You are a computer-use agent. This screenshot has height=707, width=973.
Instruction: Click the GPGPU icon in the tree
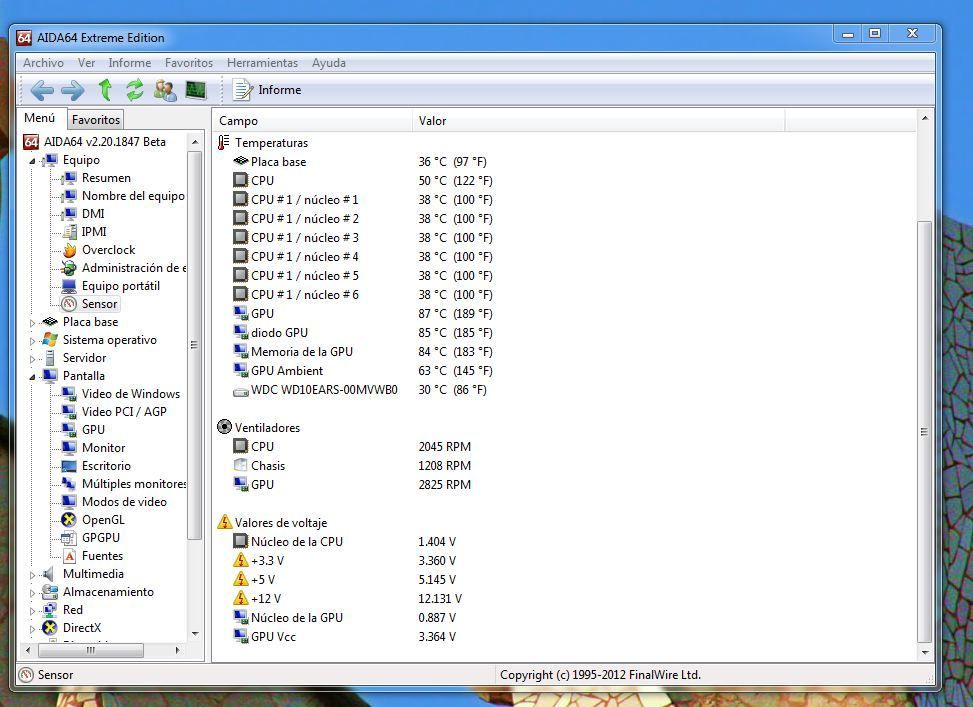70,538
